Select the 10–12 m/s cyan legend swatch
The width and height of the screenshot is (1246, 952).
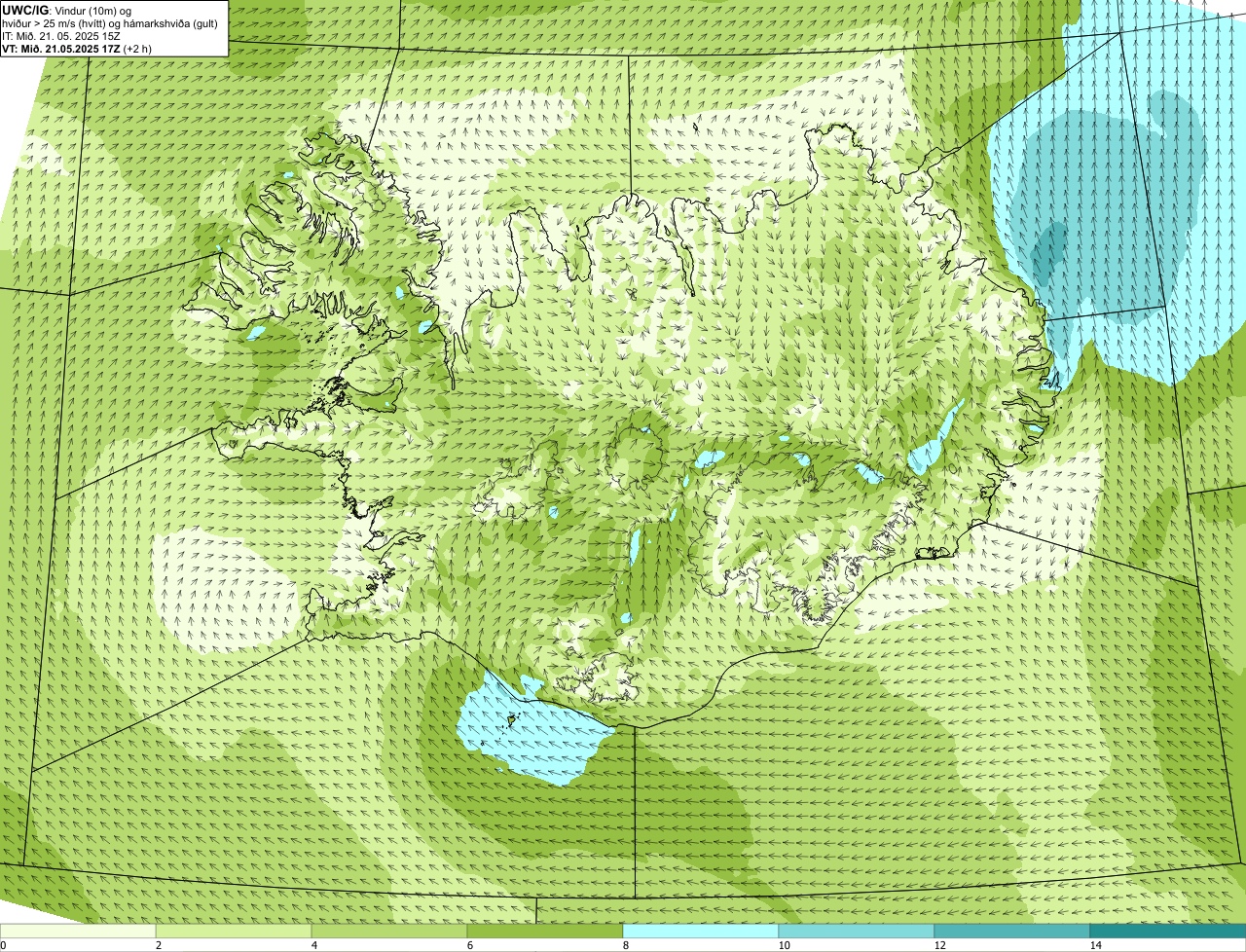tap(857, 931)
